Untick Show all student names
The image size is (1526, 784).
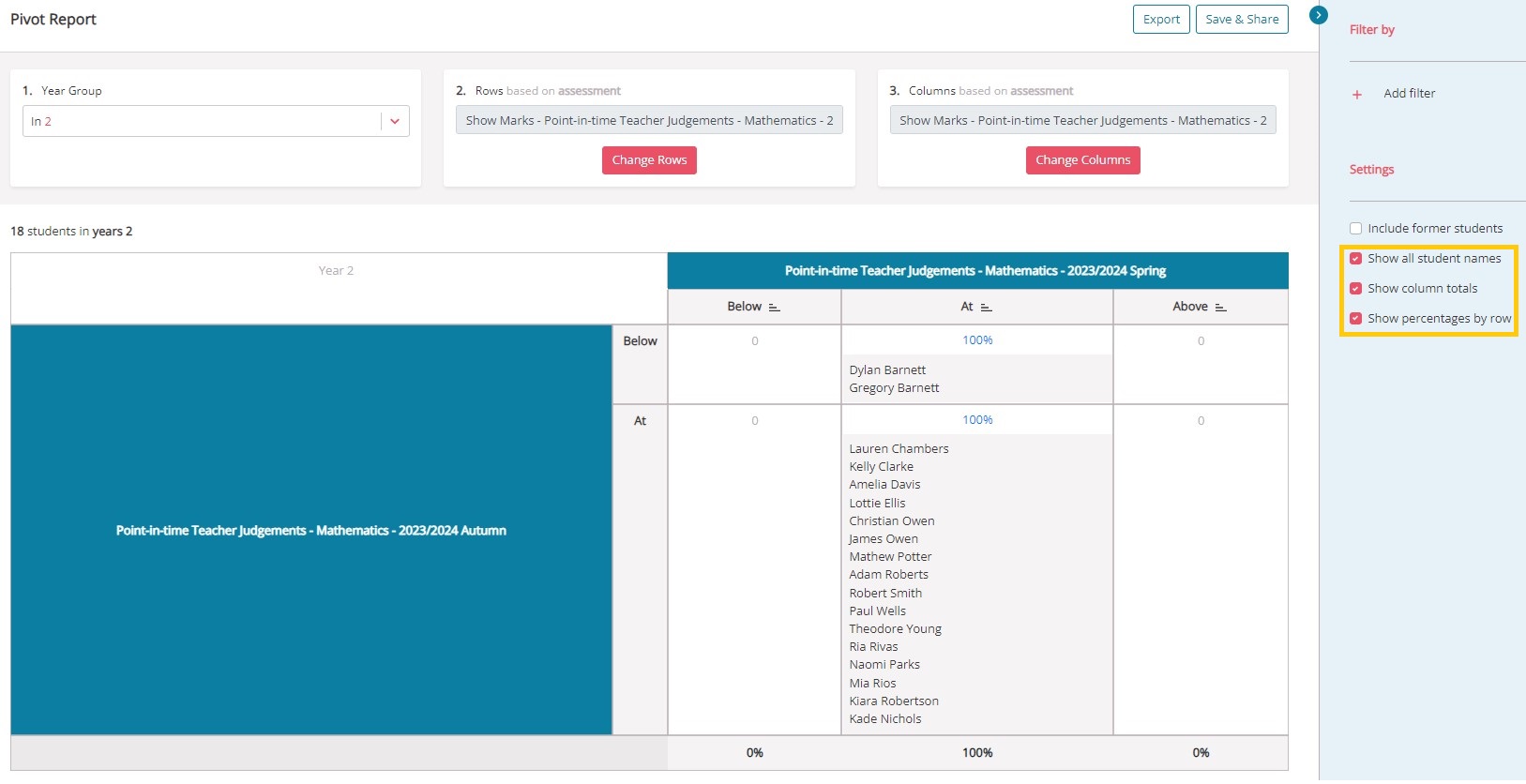1355,259
